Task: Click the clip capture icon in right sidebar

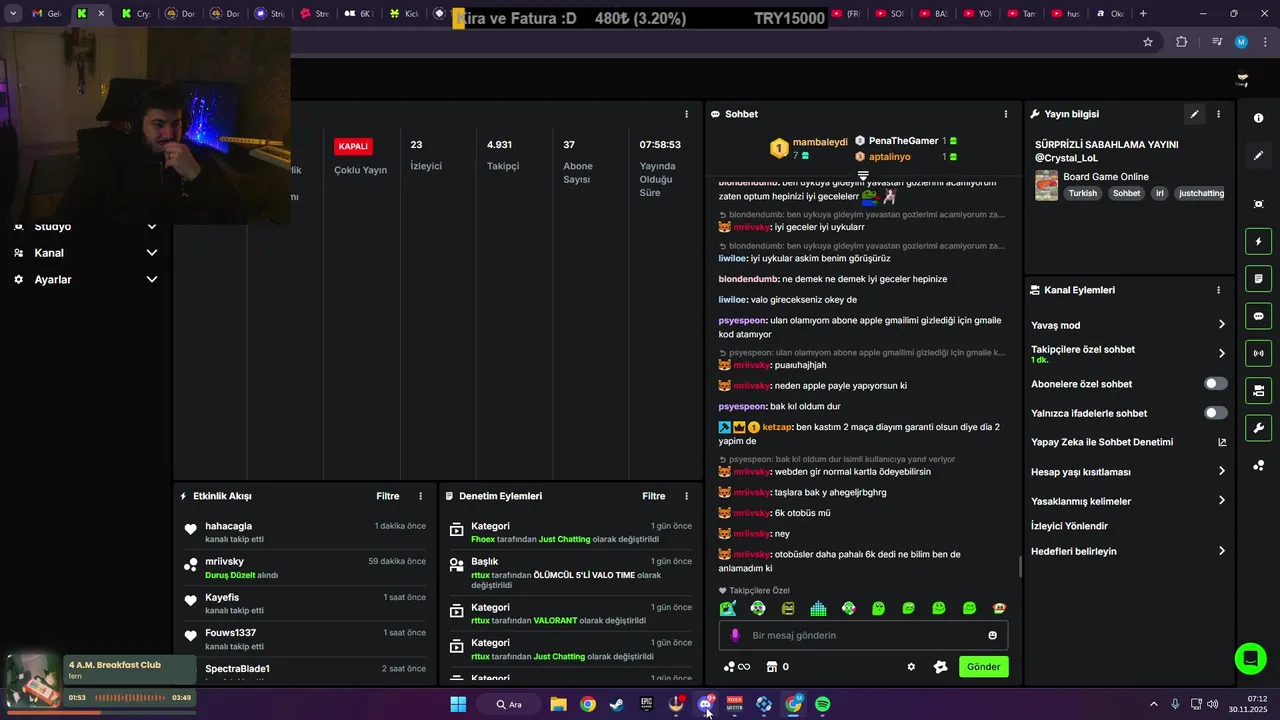Action: pos(1258,204)
